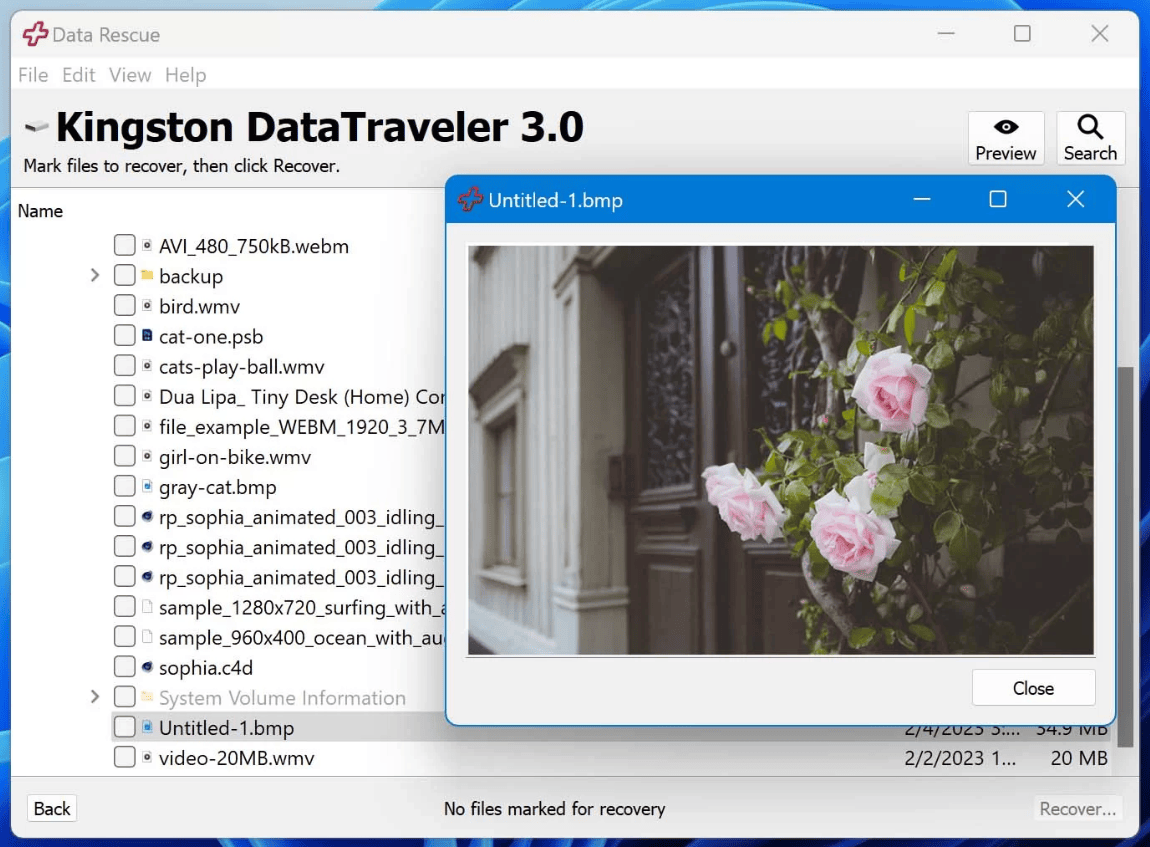Close preview window using the X icon

(x=1075, y=199)
